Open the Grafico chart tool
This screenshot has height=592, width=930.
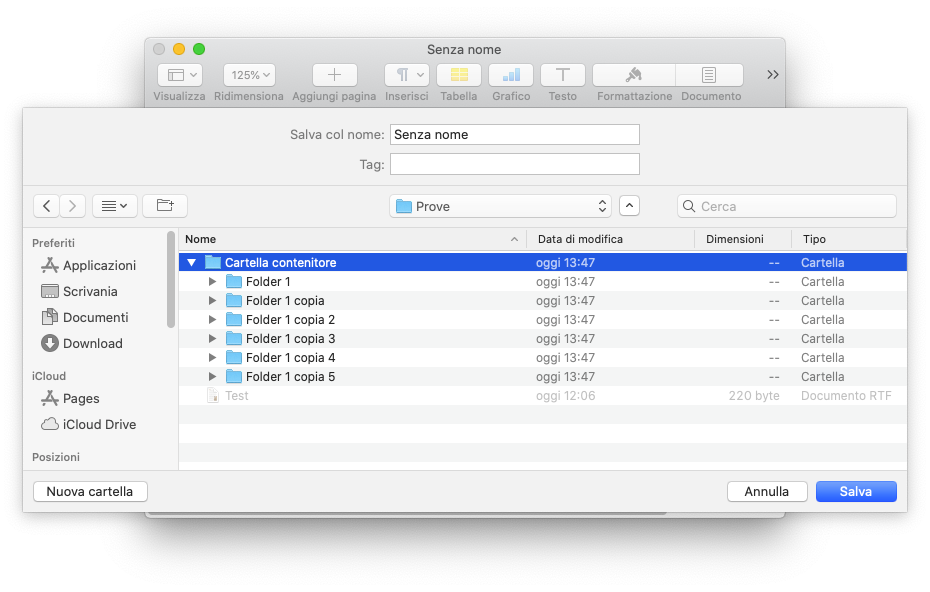coord(511,75)
